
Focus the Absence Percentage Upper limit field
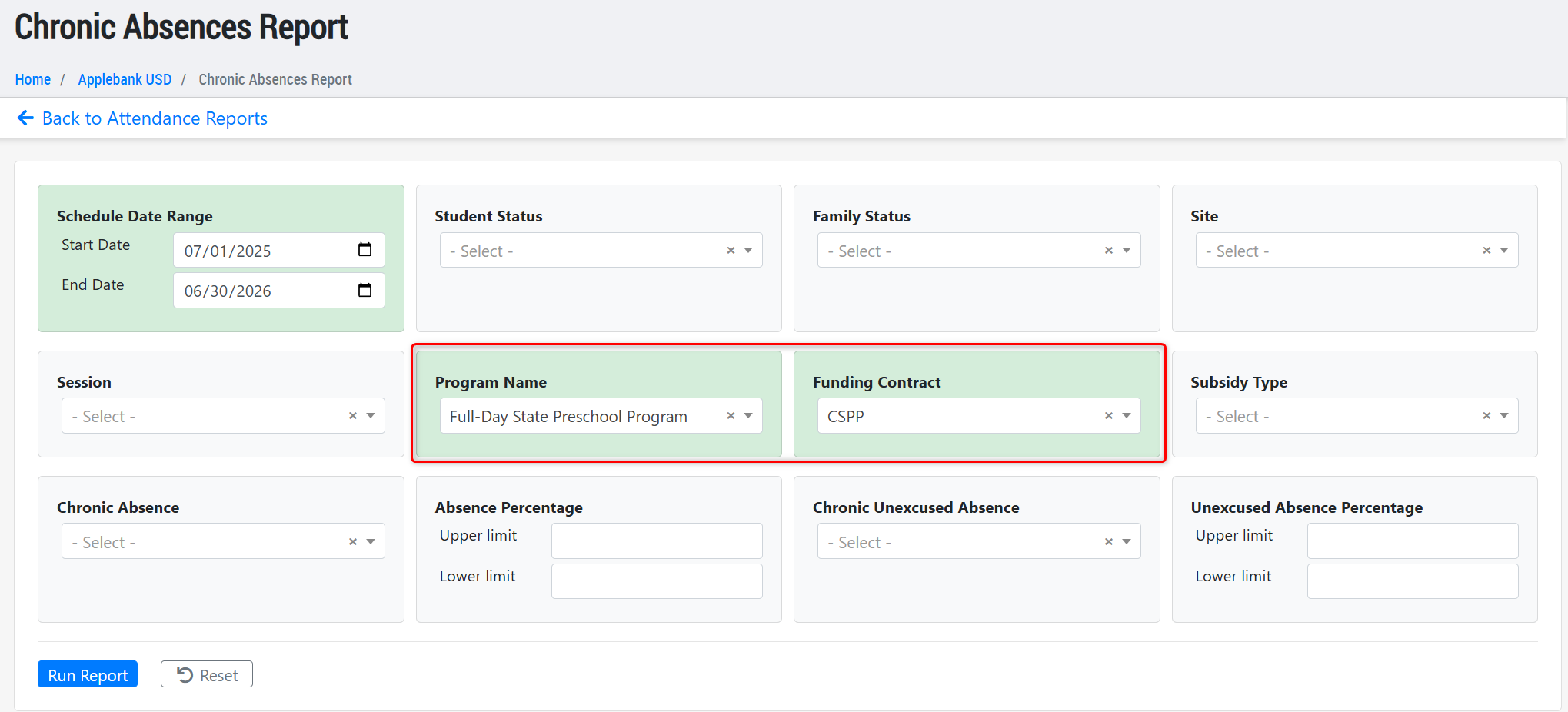click(x=657, y=541)
